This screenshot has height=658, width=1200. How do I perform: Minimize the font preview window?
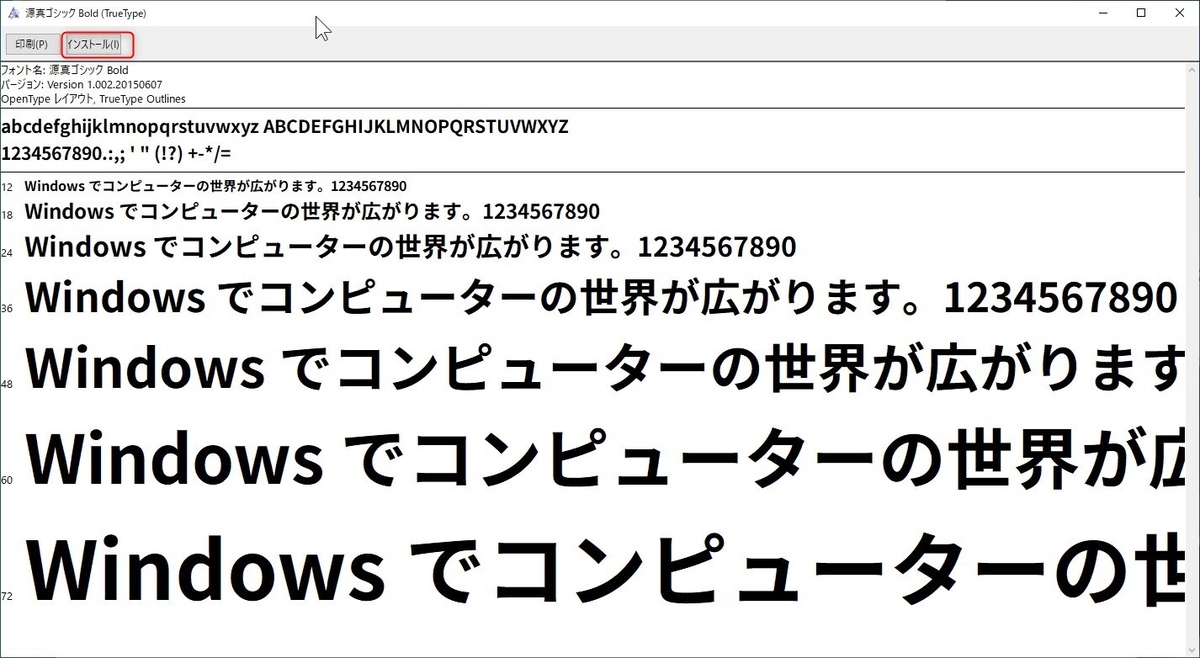pyautogui.click(x=1103, y=13)
